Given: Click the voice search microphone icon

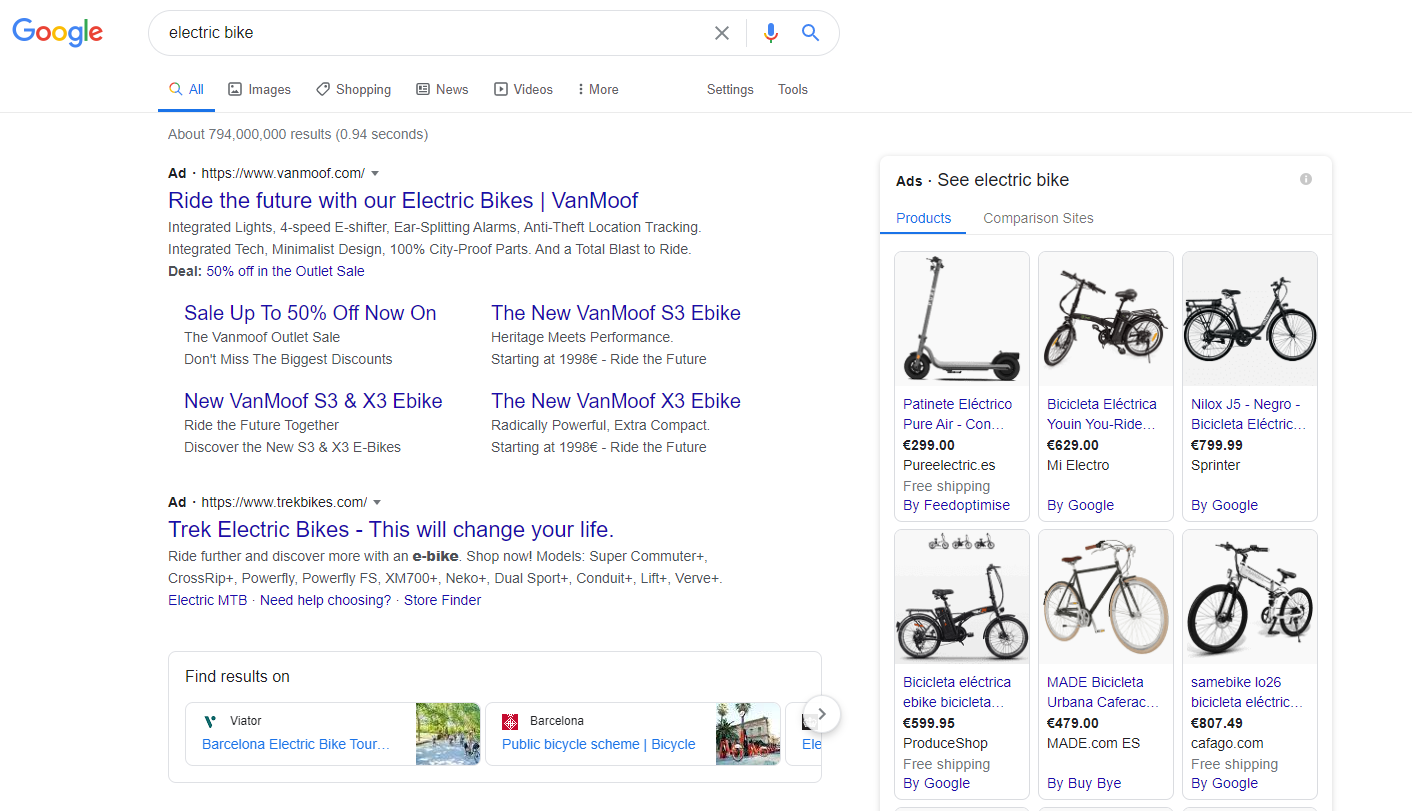Looking at the screenshot, I should [770, 33].
